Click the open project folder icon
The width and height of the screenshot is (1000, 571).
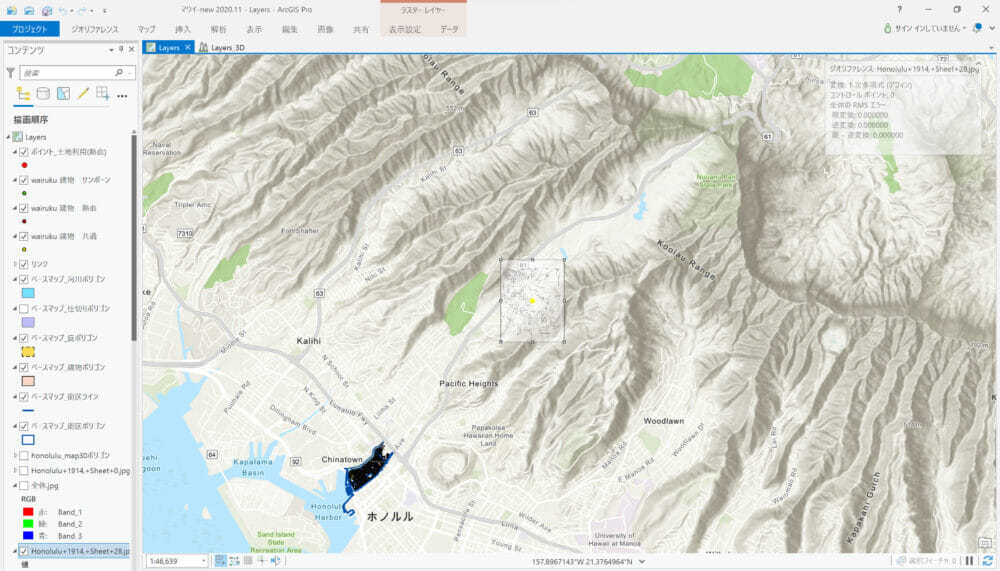pos(29,10)
